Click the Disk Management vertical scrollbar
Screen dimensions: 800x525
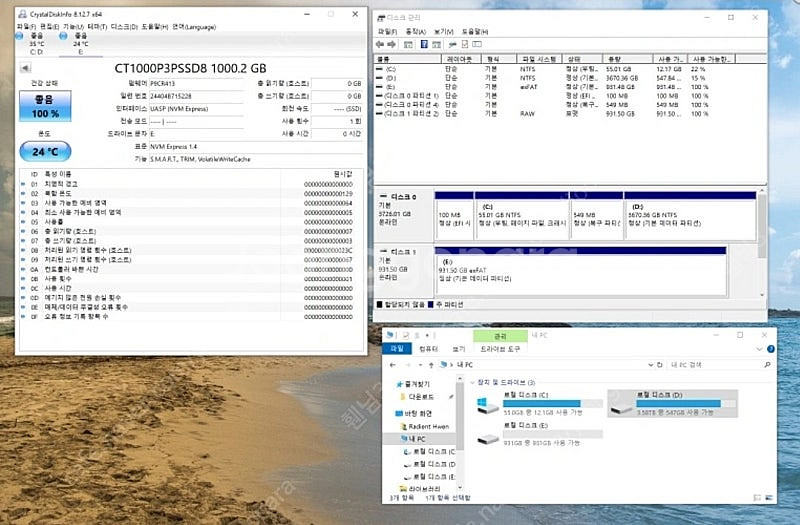tap(762, 243)
